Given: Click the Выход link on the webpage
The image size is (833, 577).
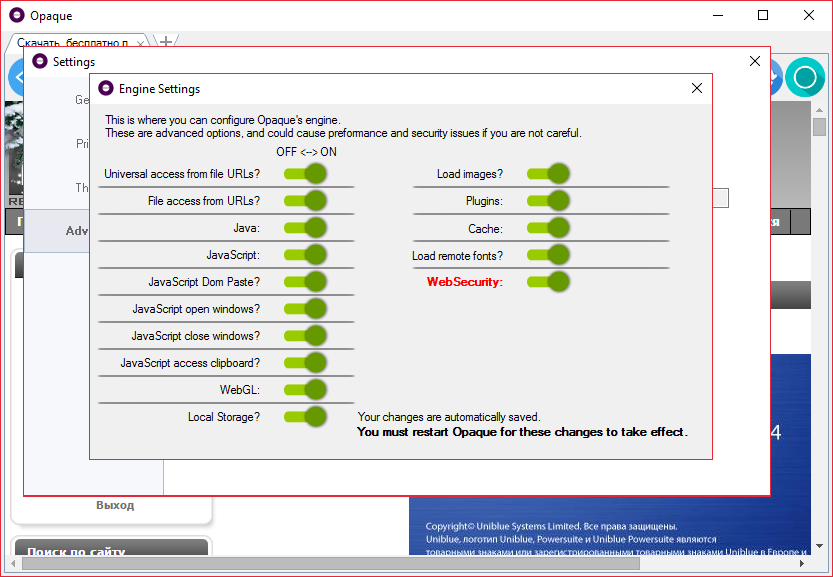Looking at the screenshot, I should [x=115, y=505].
